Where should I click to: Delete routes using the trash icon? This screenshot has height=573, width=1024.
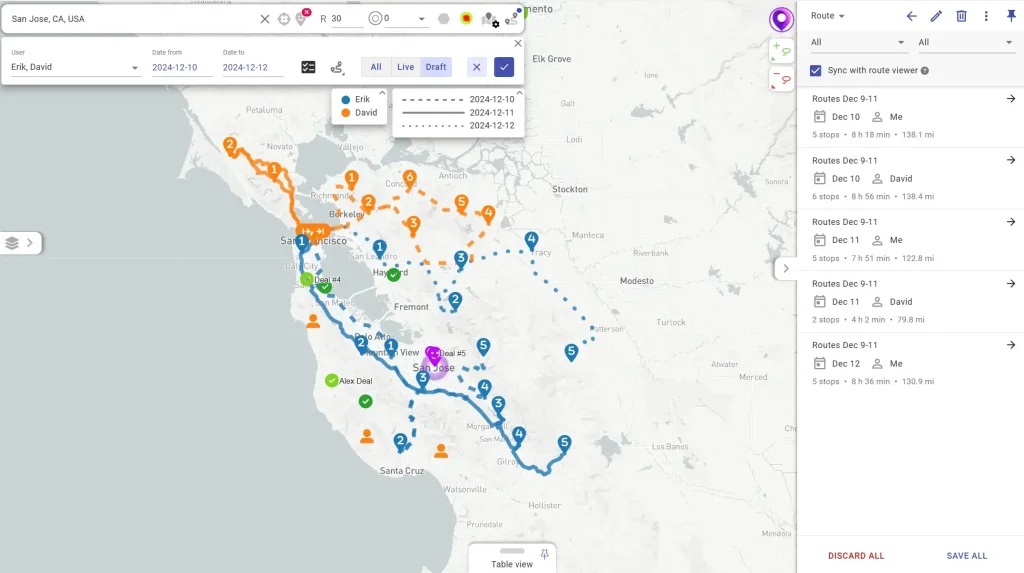pyautogui.click(x=961, y=16)
